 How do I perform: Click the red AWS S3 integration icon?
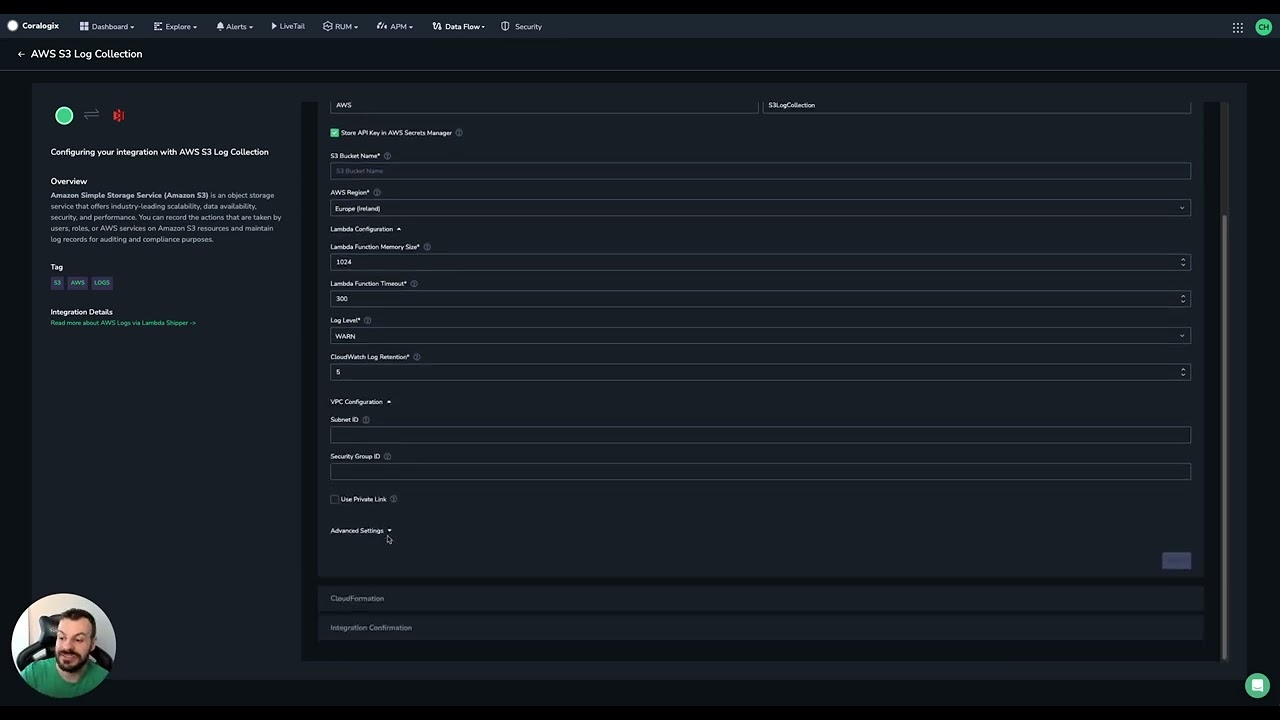tap(119, 116)
